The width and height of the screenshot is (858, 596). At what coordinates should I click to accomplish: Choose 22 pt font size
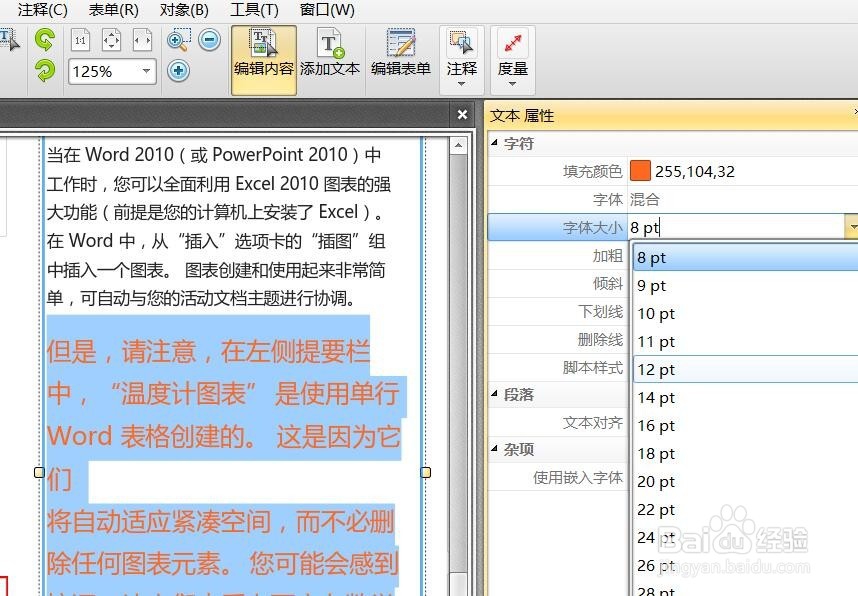coord(745,510)
